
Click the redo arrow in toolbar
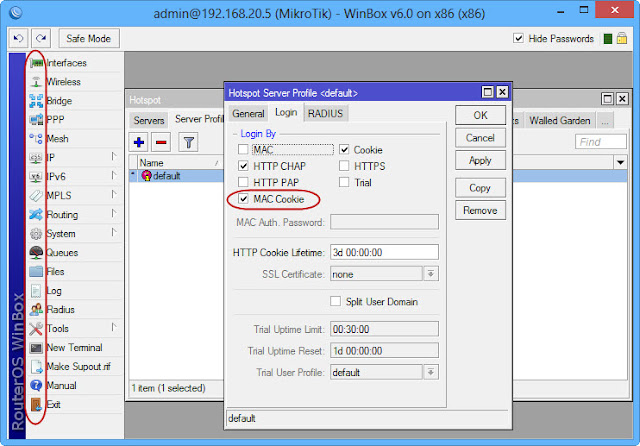pyautogui.click(x=41, y=38)
